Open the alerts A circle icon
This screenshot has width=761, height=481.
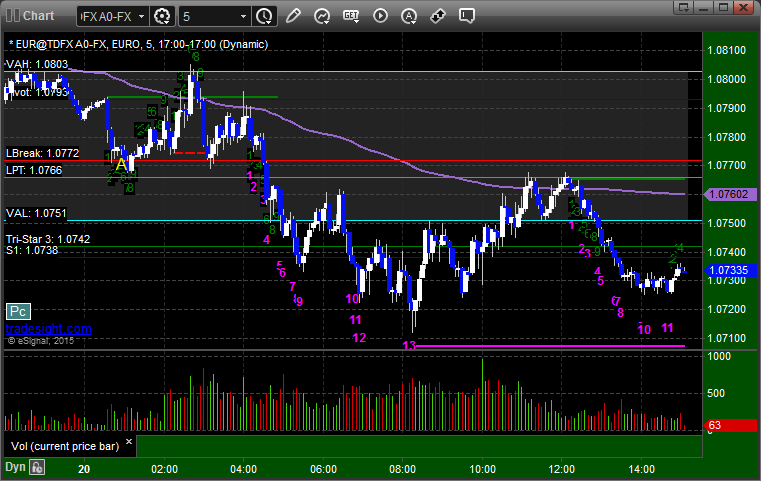[x=409, y=16]
